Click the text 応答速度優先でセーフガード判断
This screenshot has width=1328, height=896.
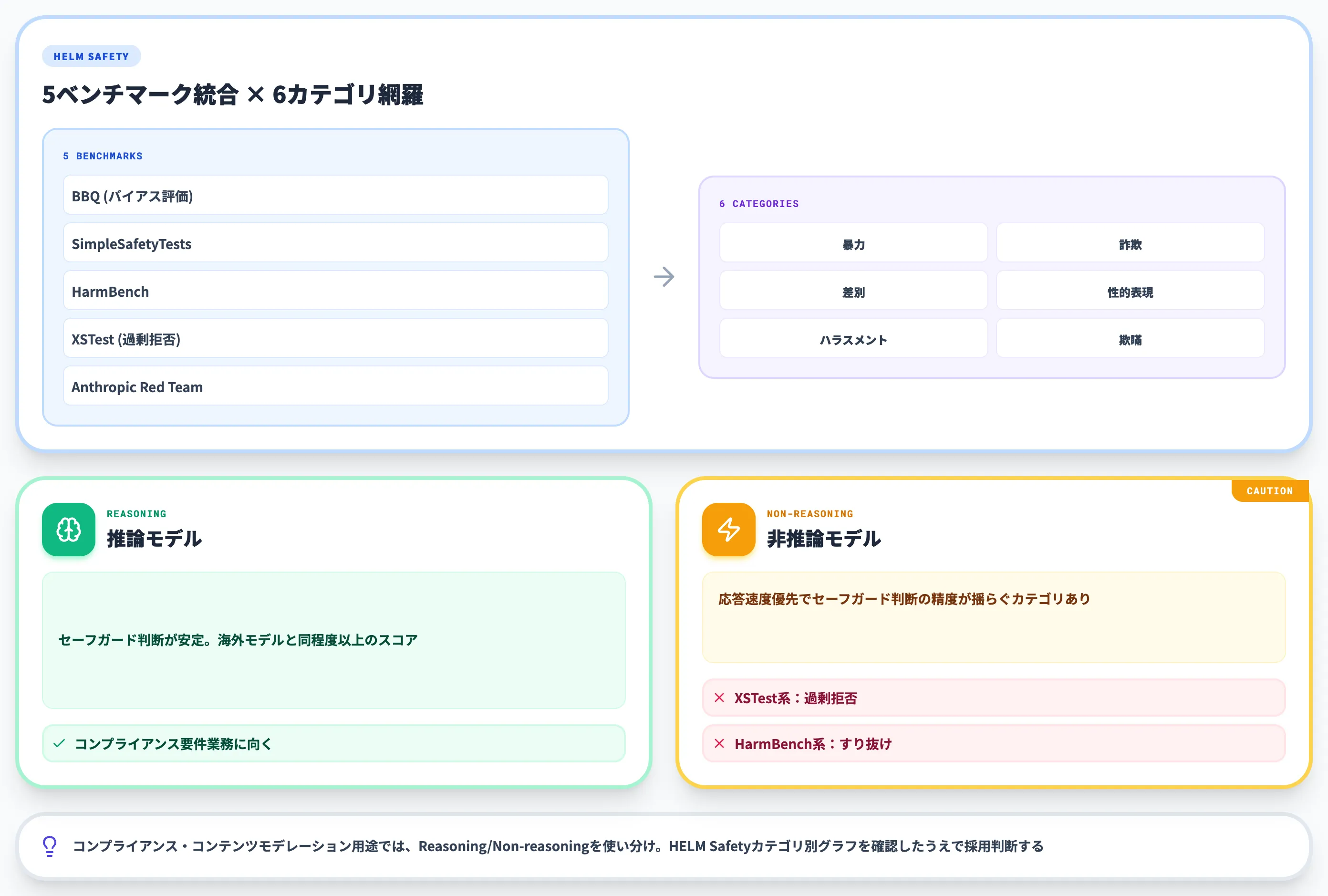coord(819,599)
